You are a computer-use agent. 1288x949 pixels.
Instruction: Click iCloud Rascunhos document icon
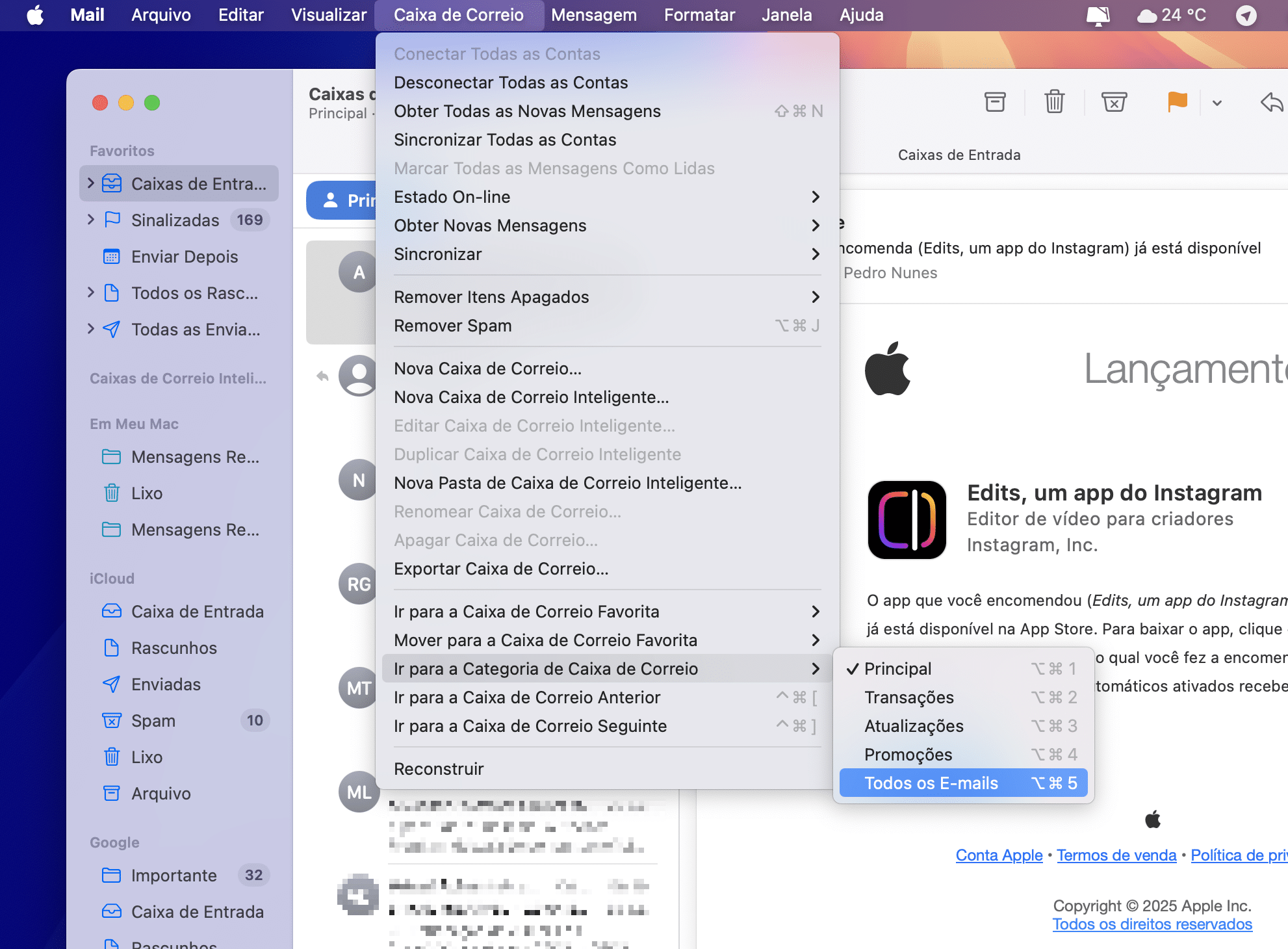tap(112, 647)
